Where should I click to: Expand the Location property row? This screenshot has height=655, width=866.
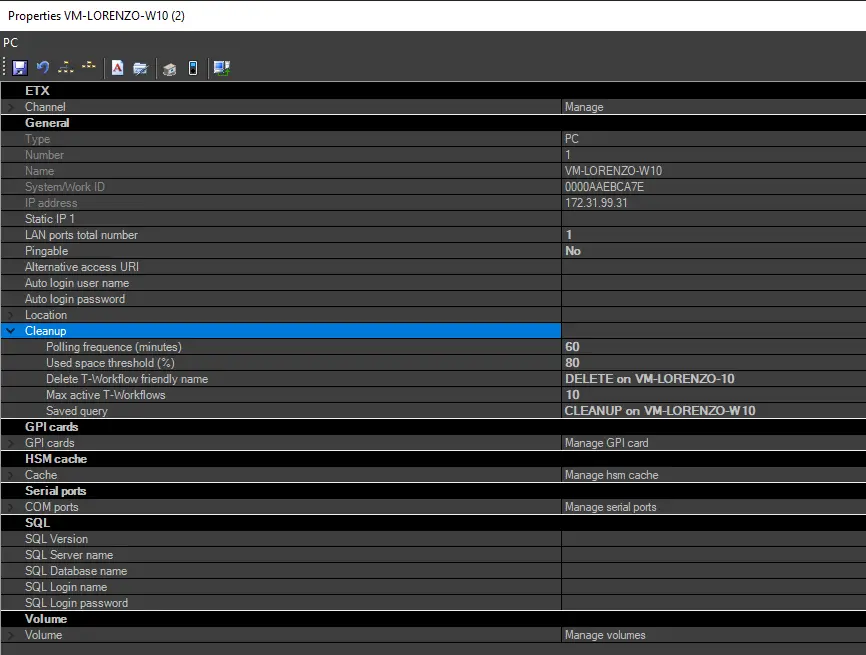pyautogui.click(x=11, y=315)
